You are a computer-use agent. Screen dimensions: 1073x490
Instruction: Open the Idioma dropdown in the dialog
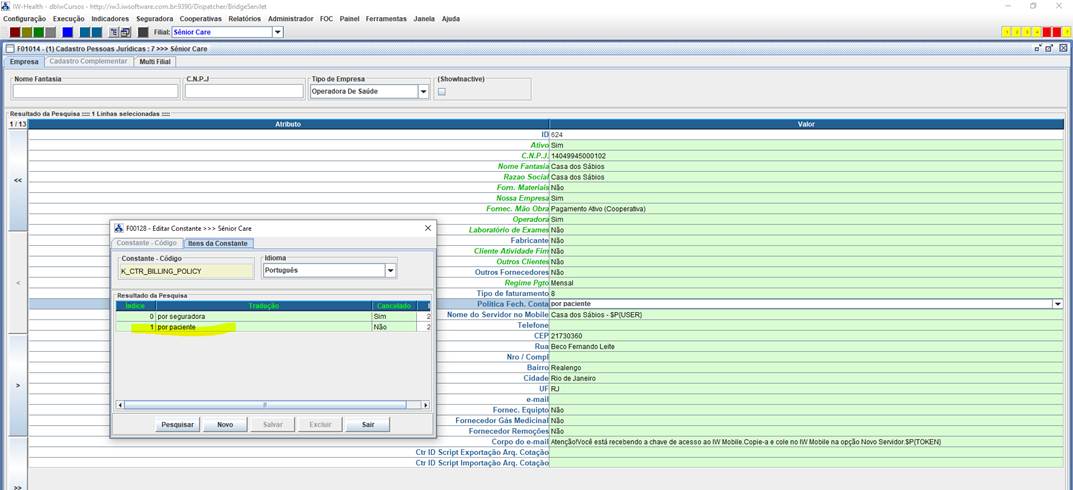(x=391, y=270)
